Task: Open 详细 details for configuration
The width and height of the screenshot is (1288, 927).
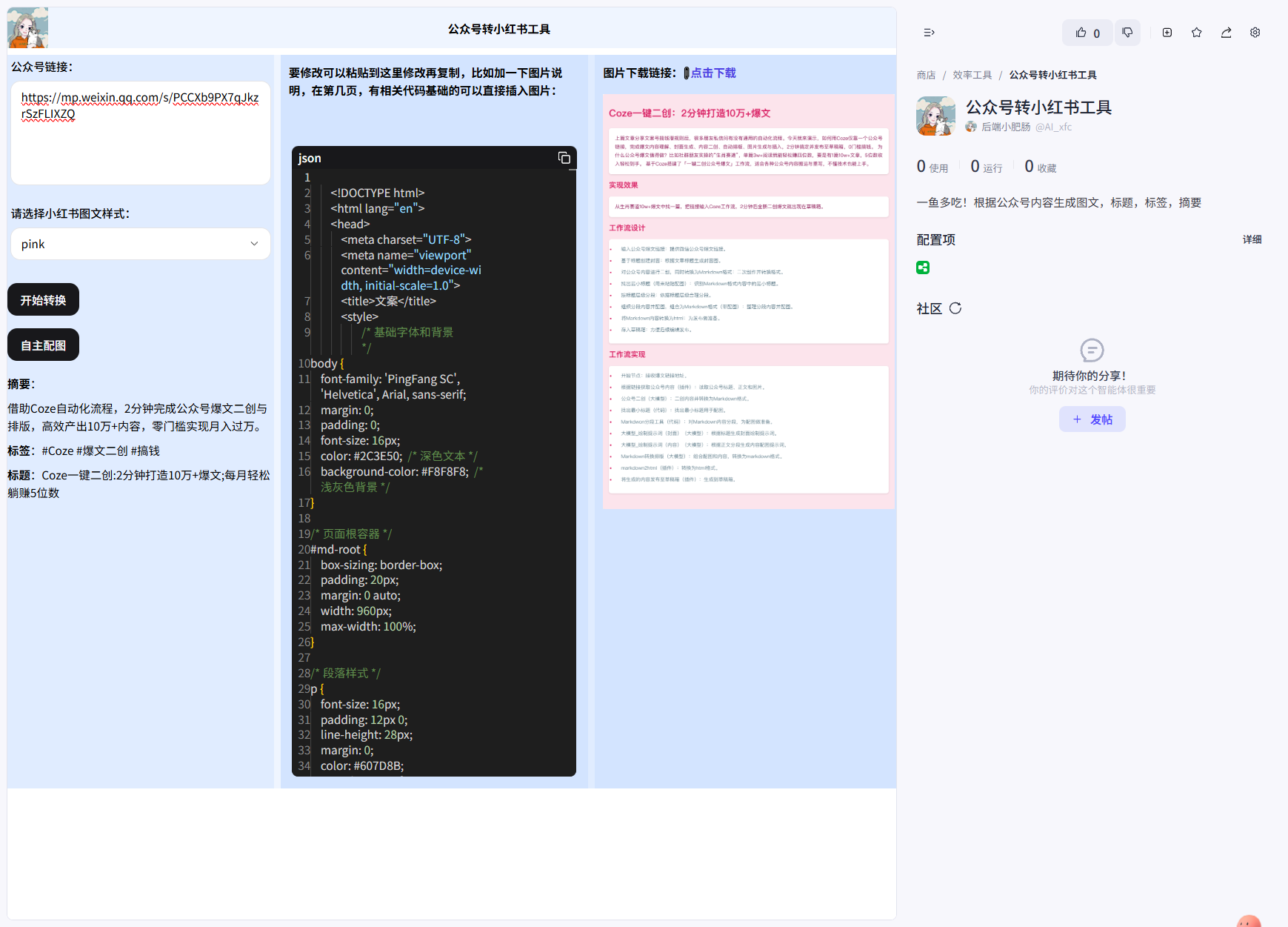Action: [1252, 239]
